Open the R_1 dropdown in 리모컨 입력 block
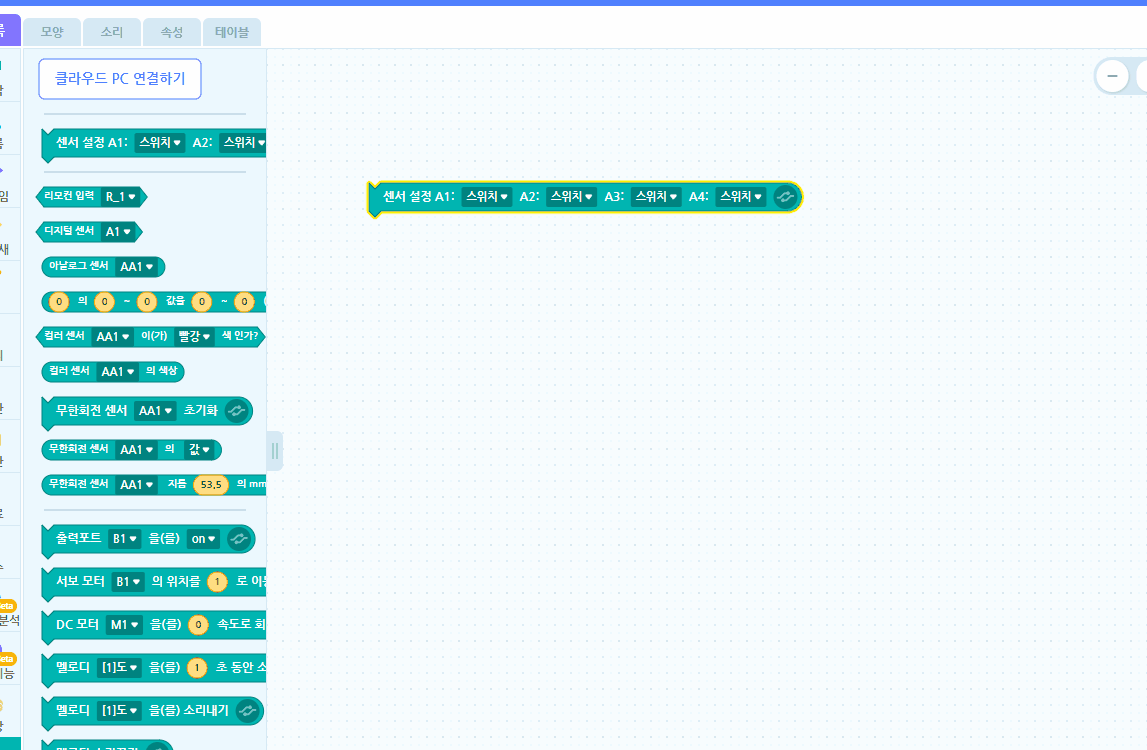Viewport: 1147px width, 750px height. (x=121, y=197)
